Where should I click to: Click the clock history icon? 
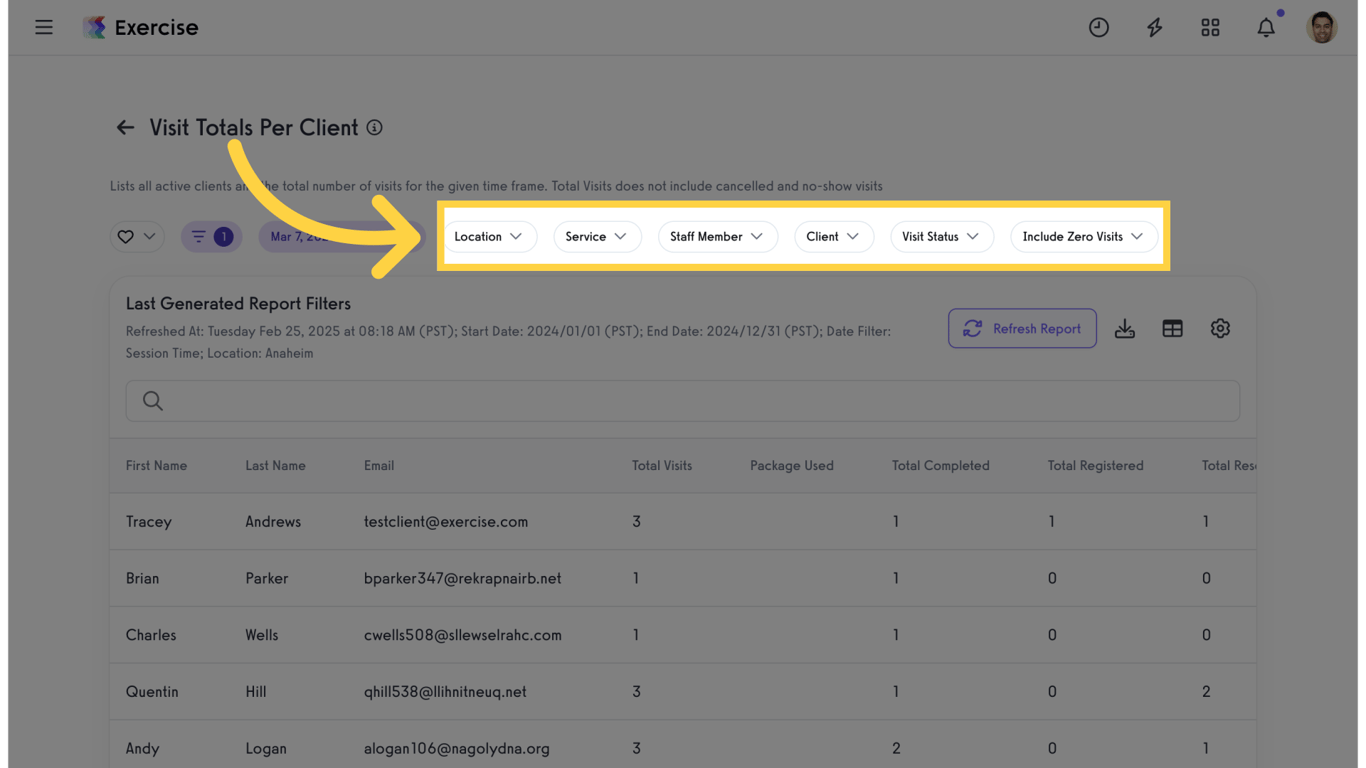point(1098,27)
